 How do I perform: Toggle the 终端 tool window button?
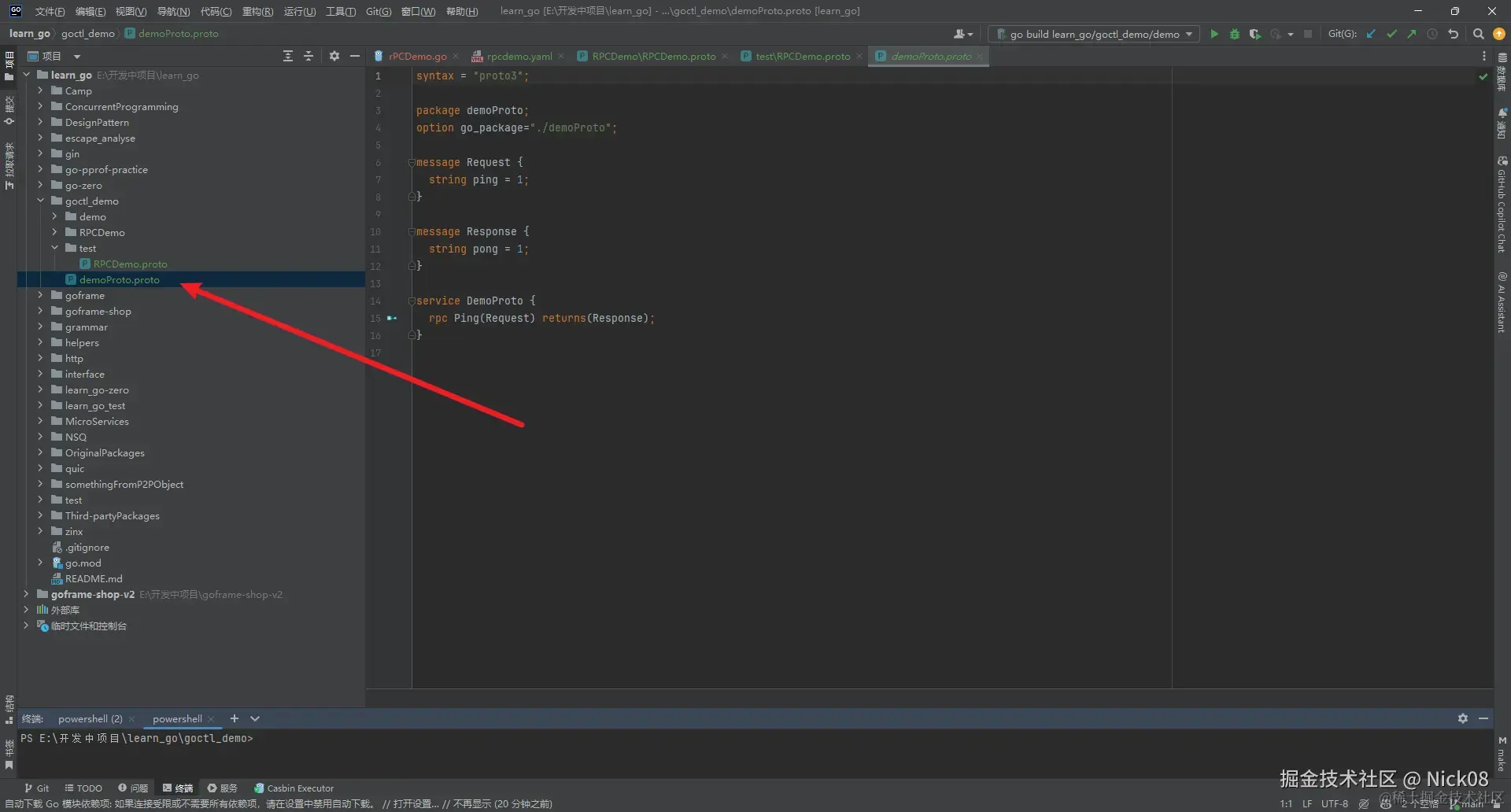(178, 788)
